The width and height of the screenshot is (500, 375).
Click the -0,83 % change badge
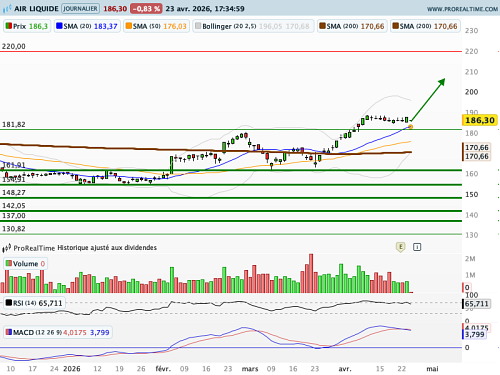coord(146,9)
